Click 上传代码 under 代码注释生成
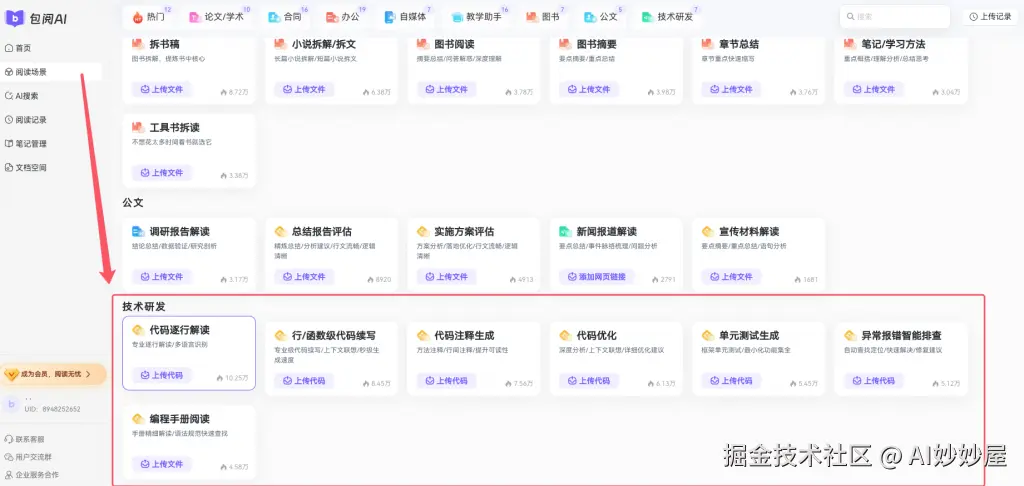 pos(447,380)
